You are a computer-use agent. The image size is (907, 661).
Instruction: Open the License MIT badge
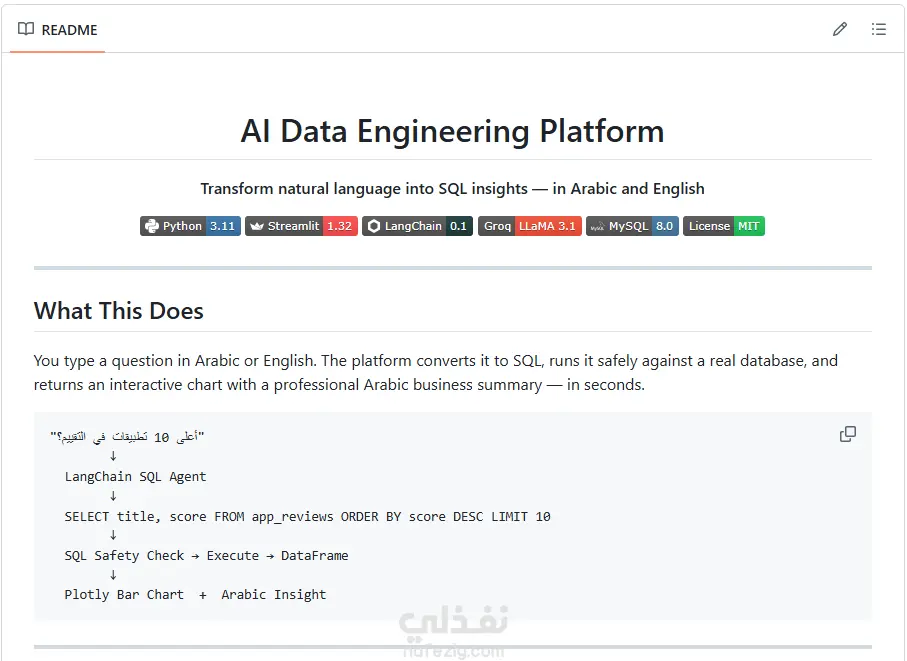pyautogui.click(x=724, y=226)
